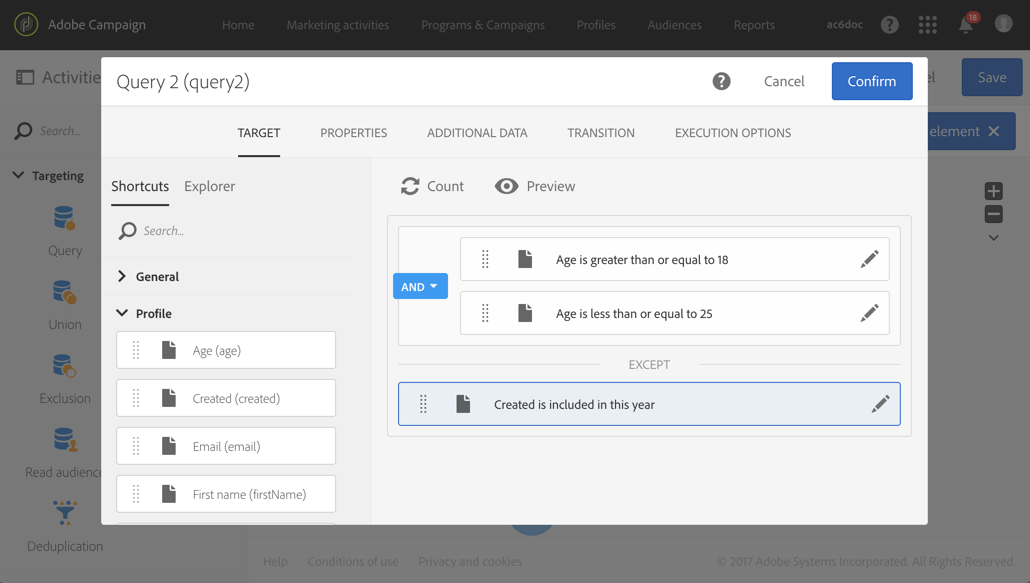Image resolution: width=1030 pixels, height=583 pixels.
Task: Click the Count refresh icon
Action: tap(410, 186)
